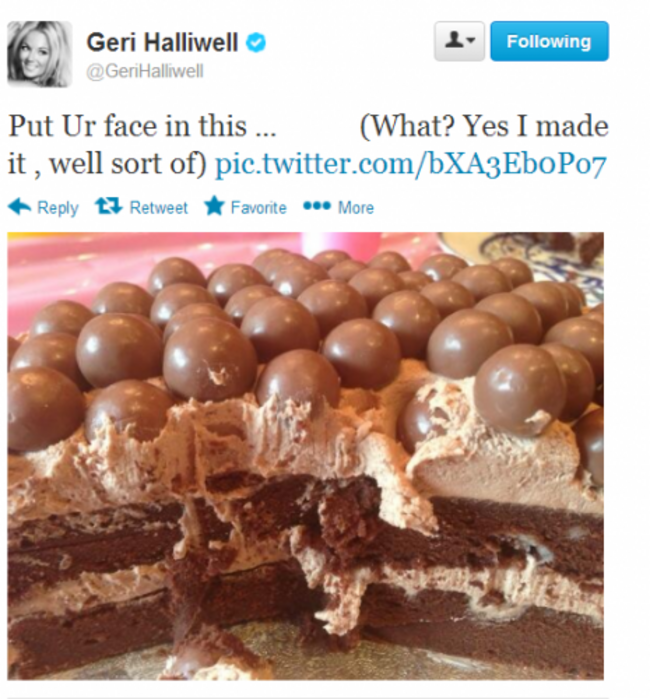The height and width of the screenshot is (699, 650).
Task: Click the Reply arrow icon
Action: click(20, 207)
